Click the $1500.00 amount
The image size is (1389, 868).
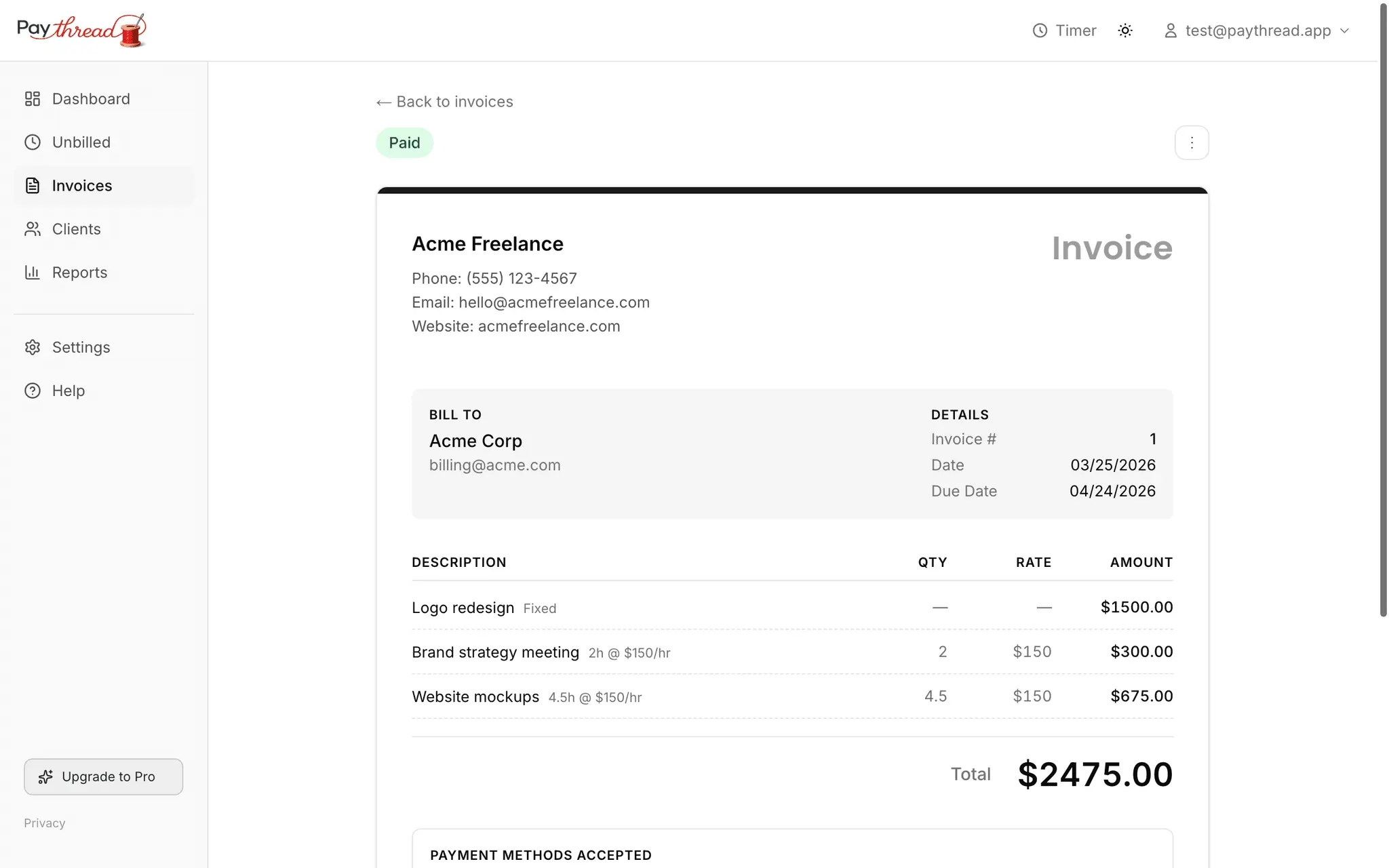click(1137, 607)
